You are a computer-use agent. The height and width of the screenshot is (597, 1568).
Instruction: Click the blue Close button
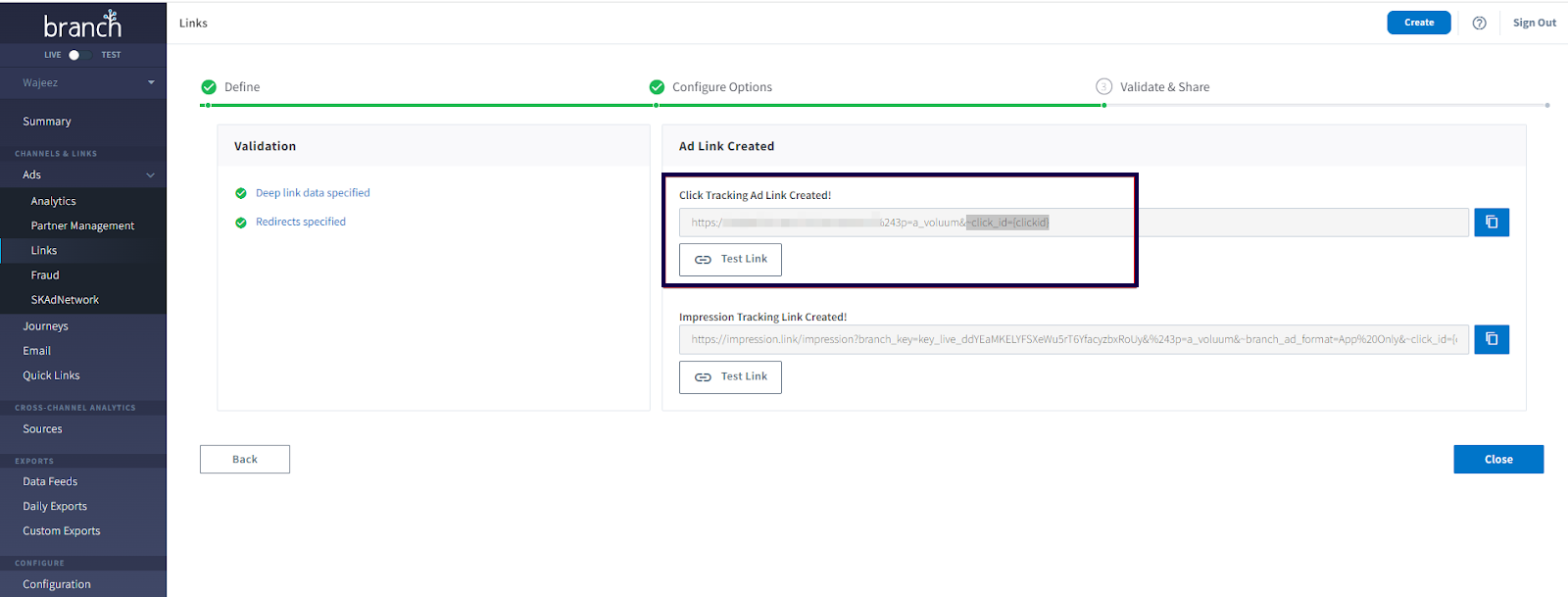(x=1497, y=460)
